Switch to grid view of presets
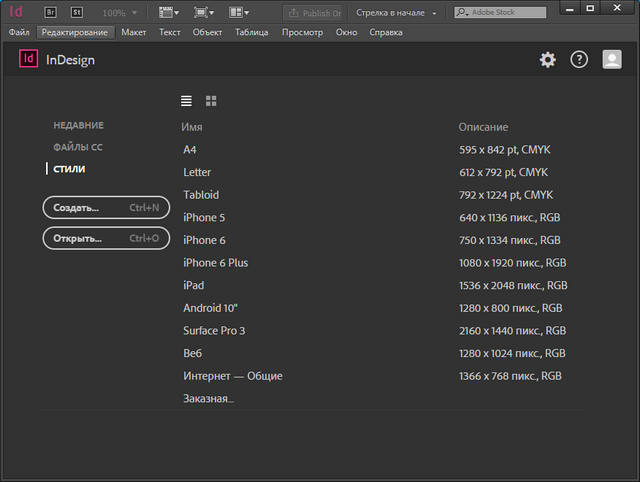The height and width of the screenshot is (482, 640). [211, 101]
